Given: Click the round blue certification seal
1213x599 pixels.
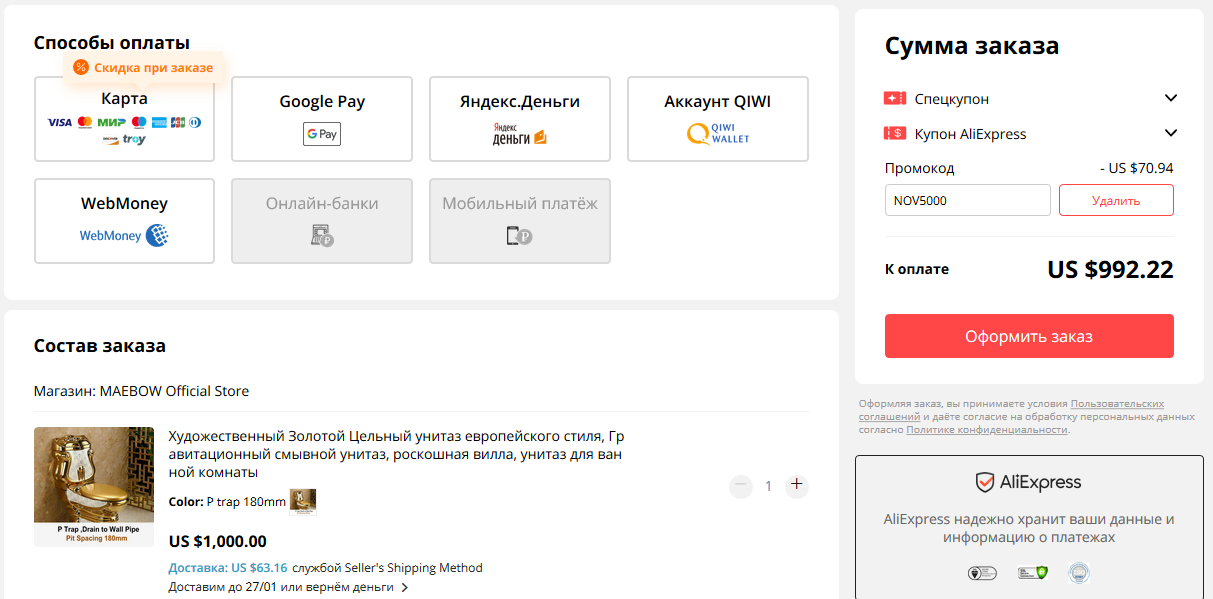Looking at the screenshot, I should (1078, 573).
